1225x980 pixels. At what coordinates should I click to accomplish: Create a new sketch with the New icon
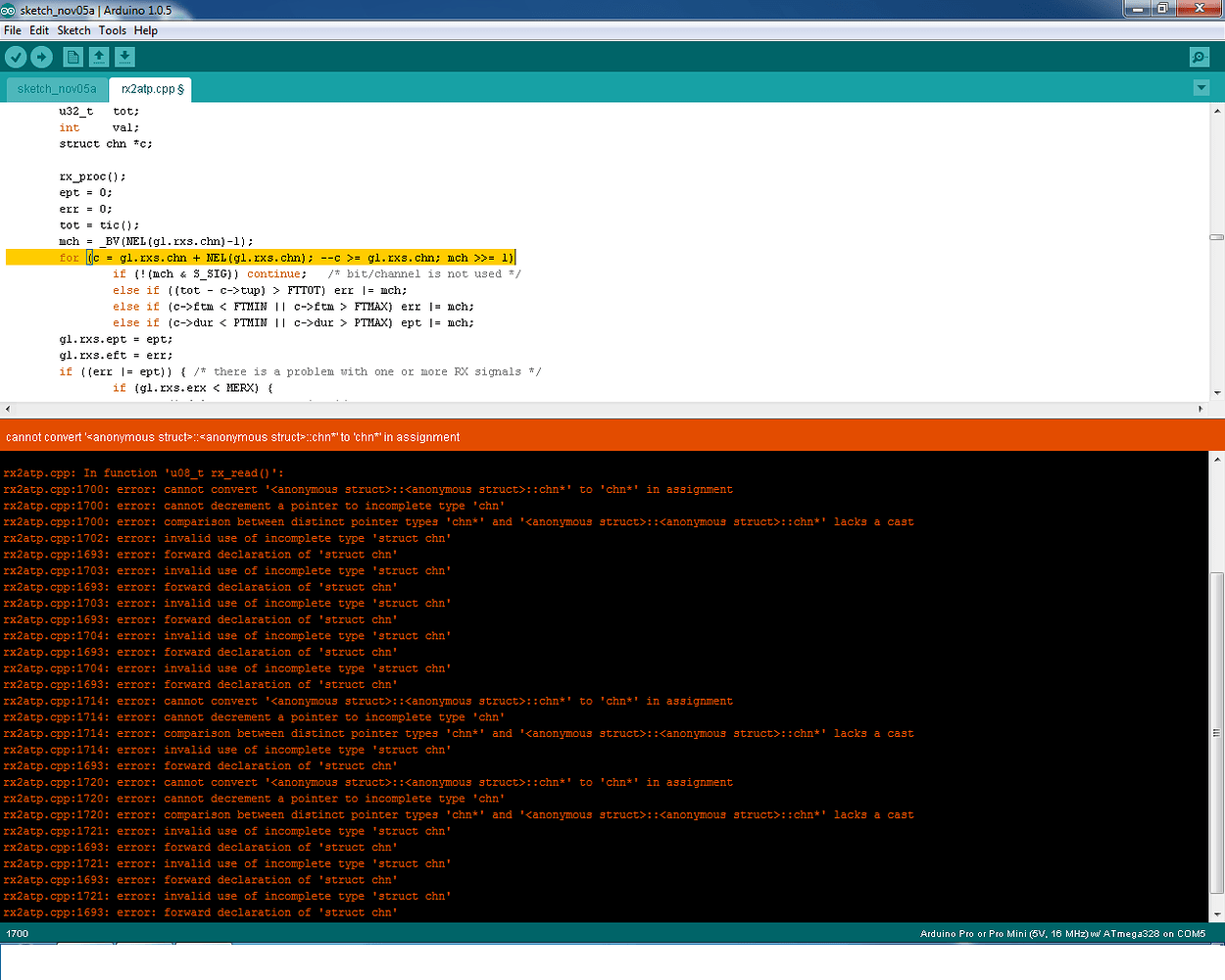click(73, 57)
